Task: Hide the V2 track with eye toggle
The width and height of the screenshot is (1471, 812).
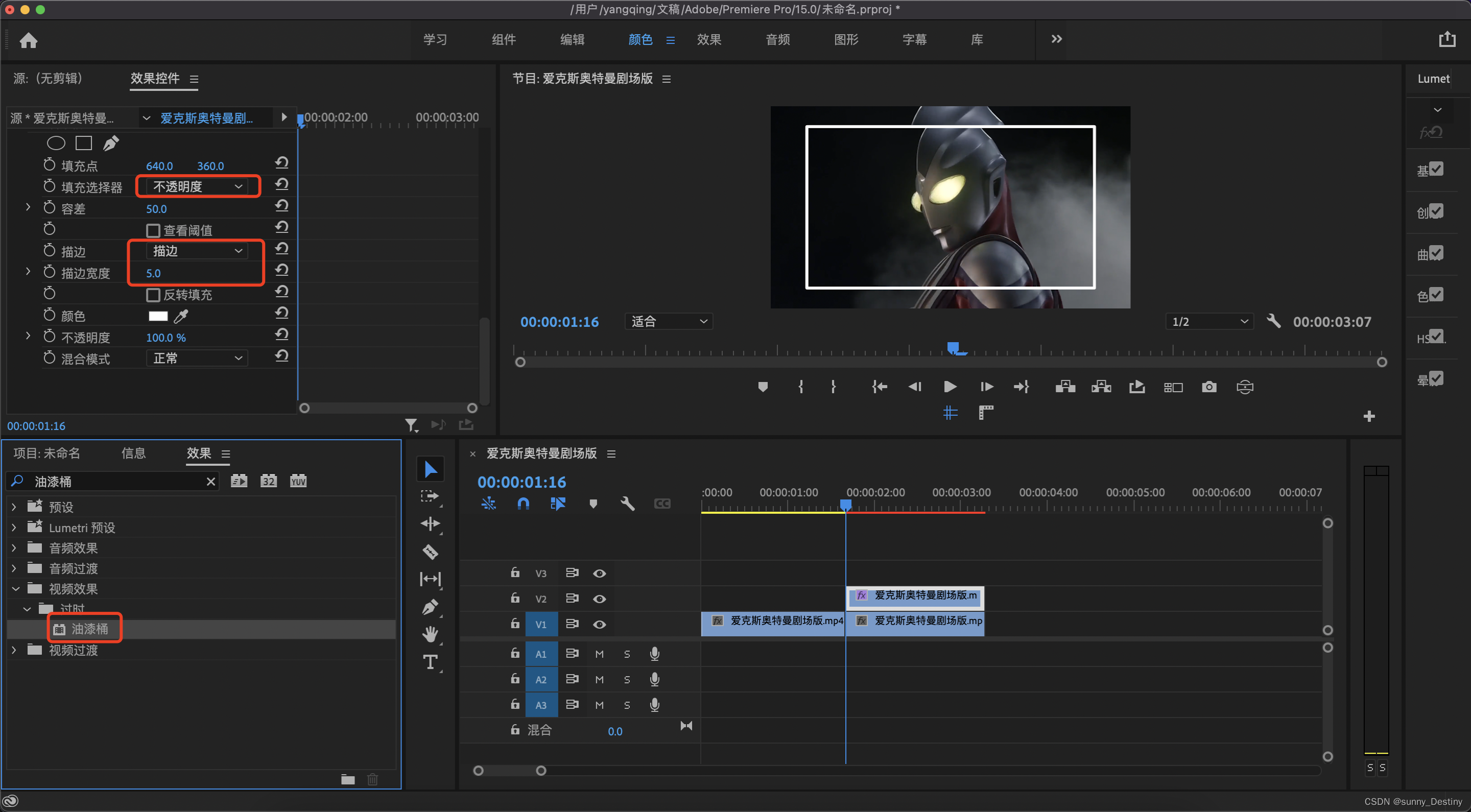Action: (x=599, y=599)
